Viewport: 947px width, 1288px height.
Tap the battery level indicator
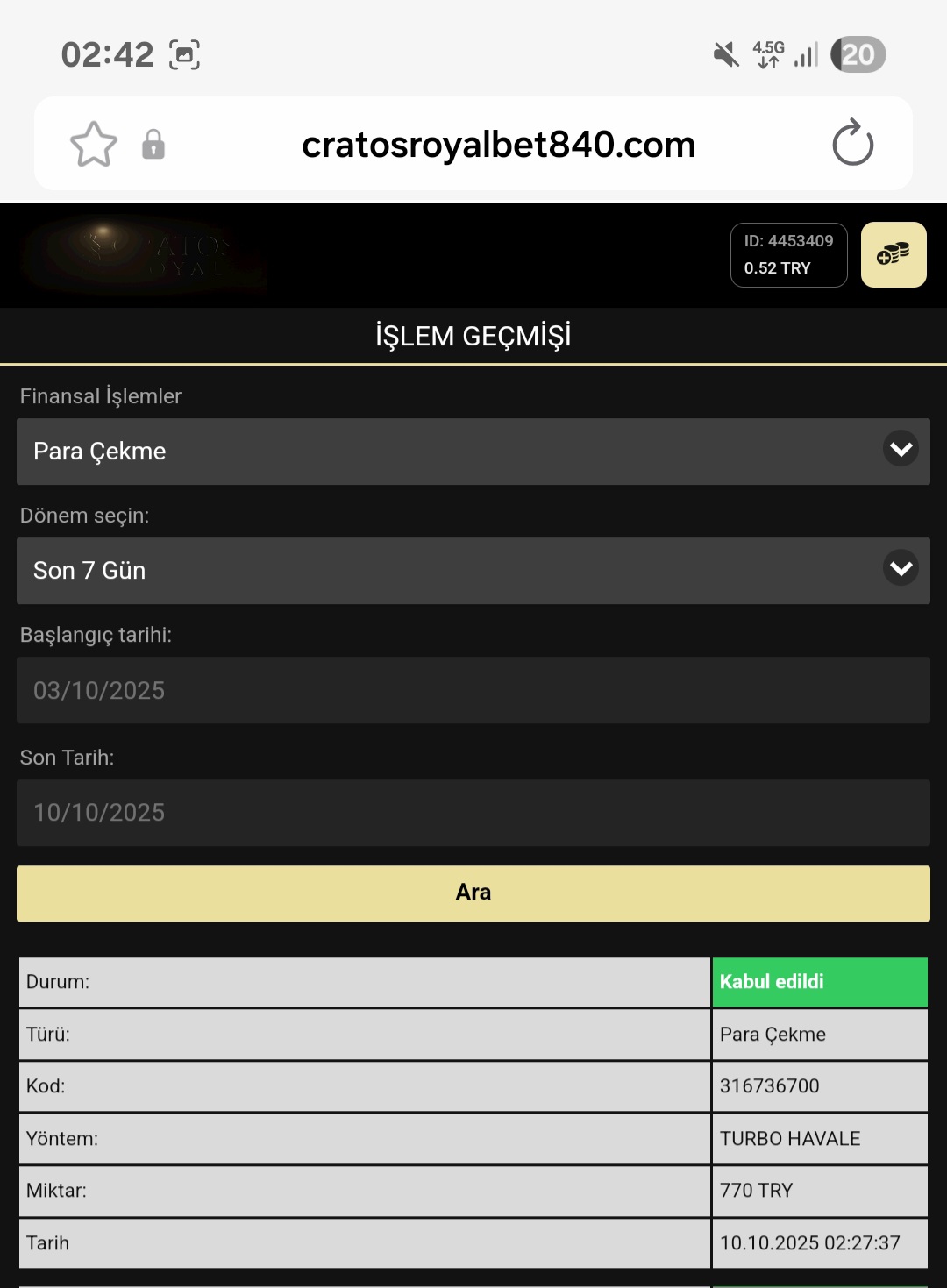click(x=858, y=54)
